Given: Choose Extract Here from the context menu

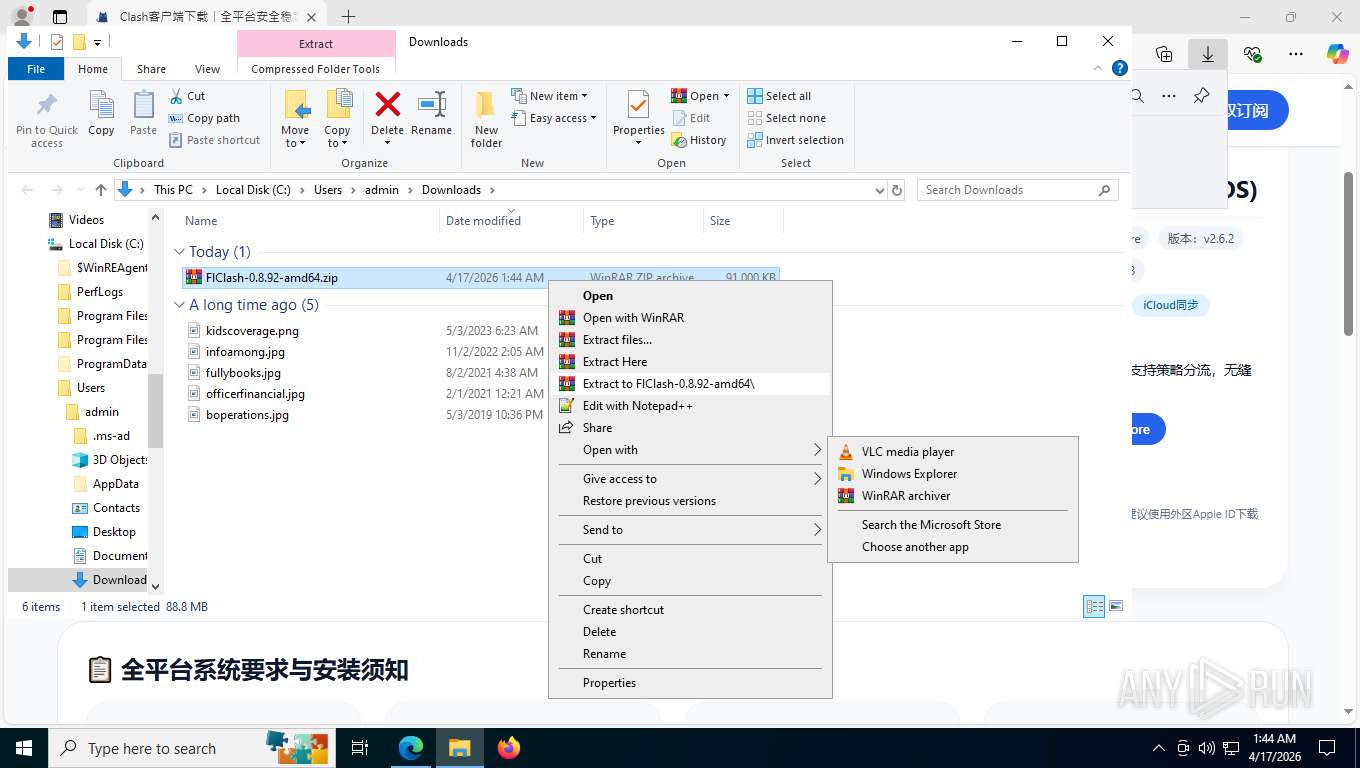Looking at the screenshot, I should point(691,362).
